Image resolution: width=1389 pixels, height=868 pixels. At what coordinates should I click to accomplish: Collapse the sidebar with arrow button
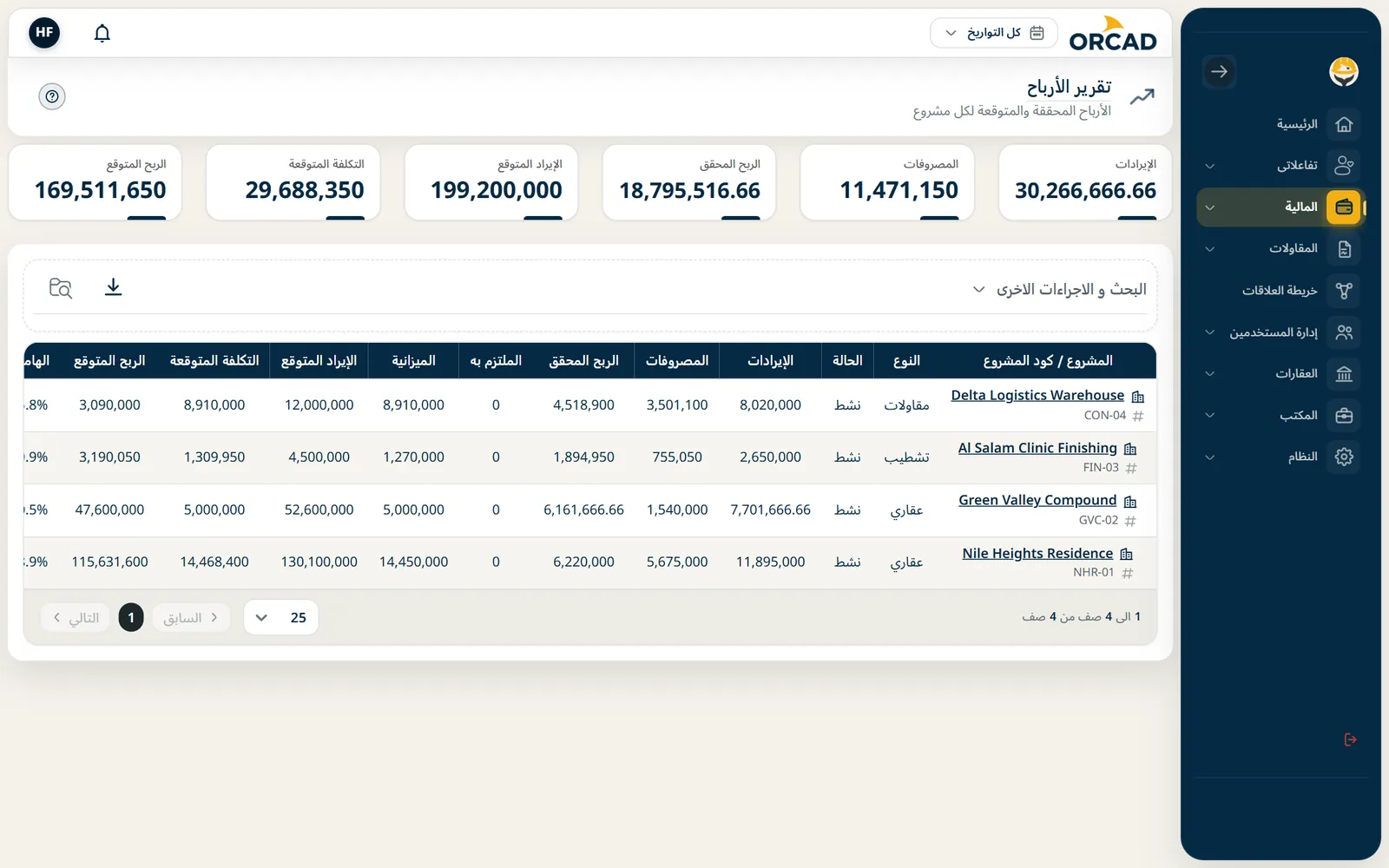pyautogui.click(x=1219, y=72)
